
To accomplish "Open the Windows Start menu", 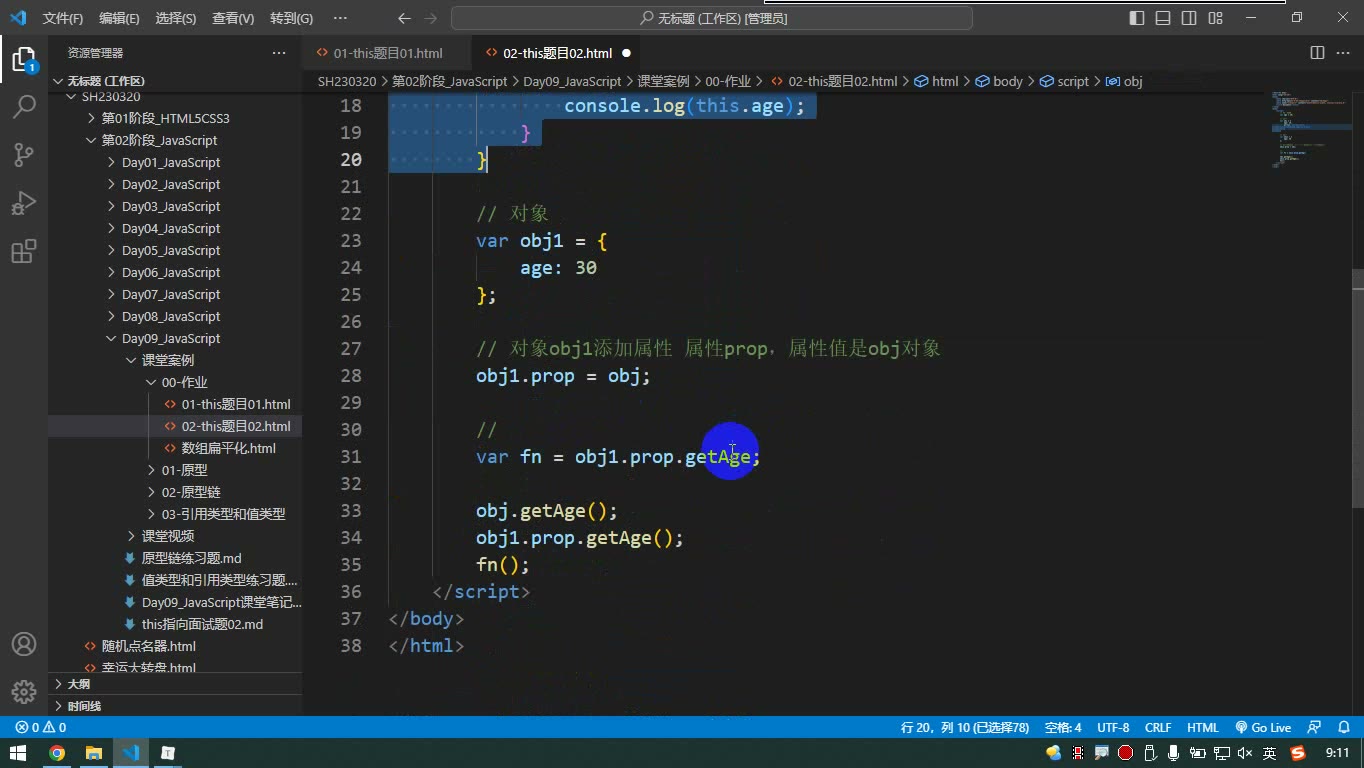I will click(19, 753).
